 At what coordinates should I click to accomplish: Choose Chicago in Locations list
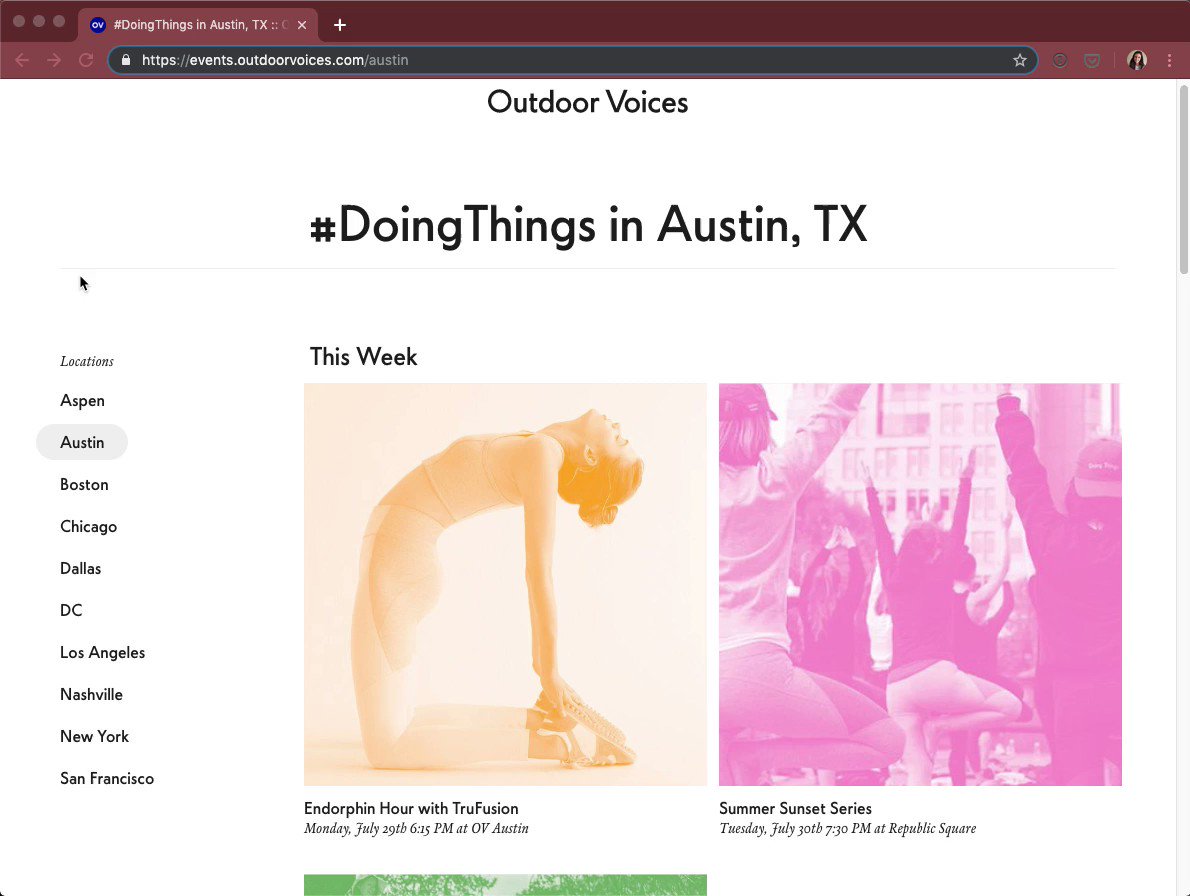pyautogui.click(x=88, y=527)
